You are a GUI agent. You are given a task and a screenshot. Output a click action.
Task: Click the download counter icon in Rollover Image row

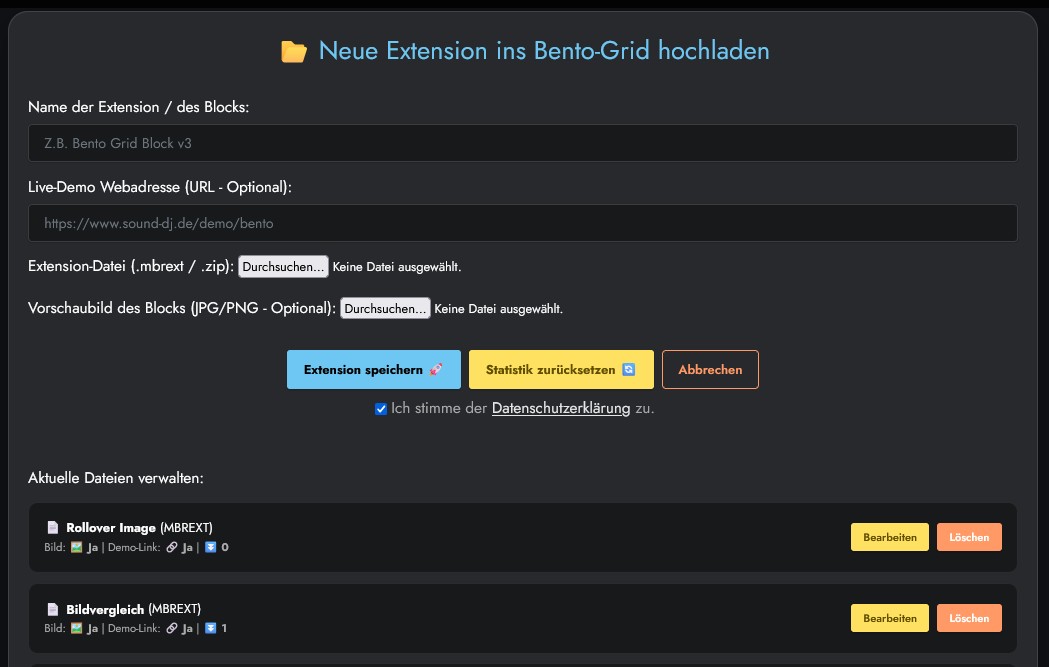(x=211, y=547)
